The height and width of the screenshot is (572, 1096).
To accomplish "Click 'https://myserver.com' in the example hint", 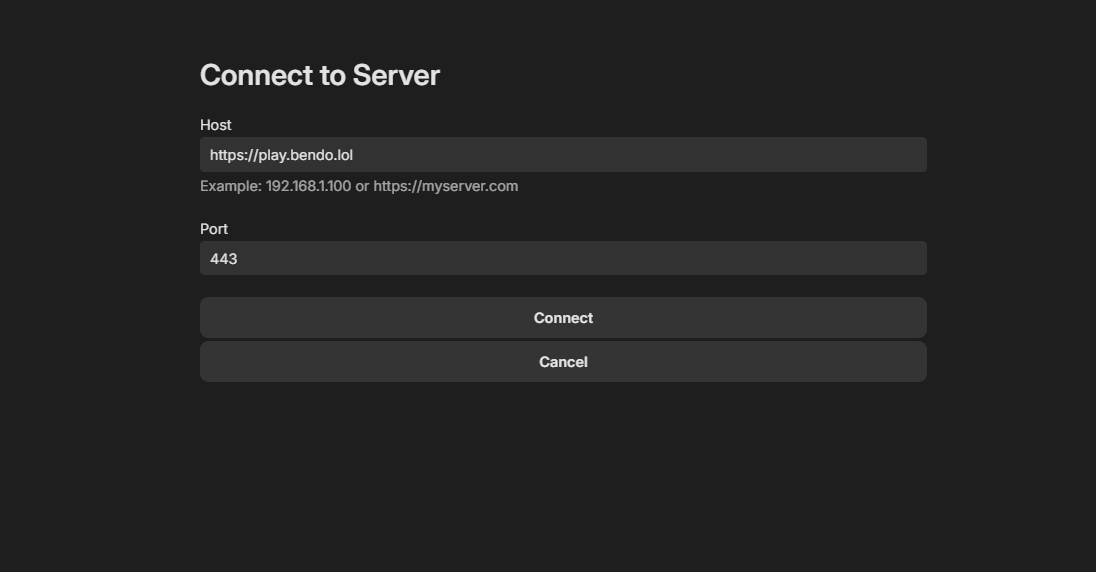I will pos(445,186).
